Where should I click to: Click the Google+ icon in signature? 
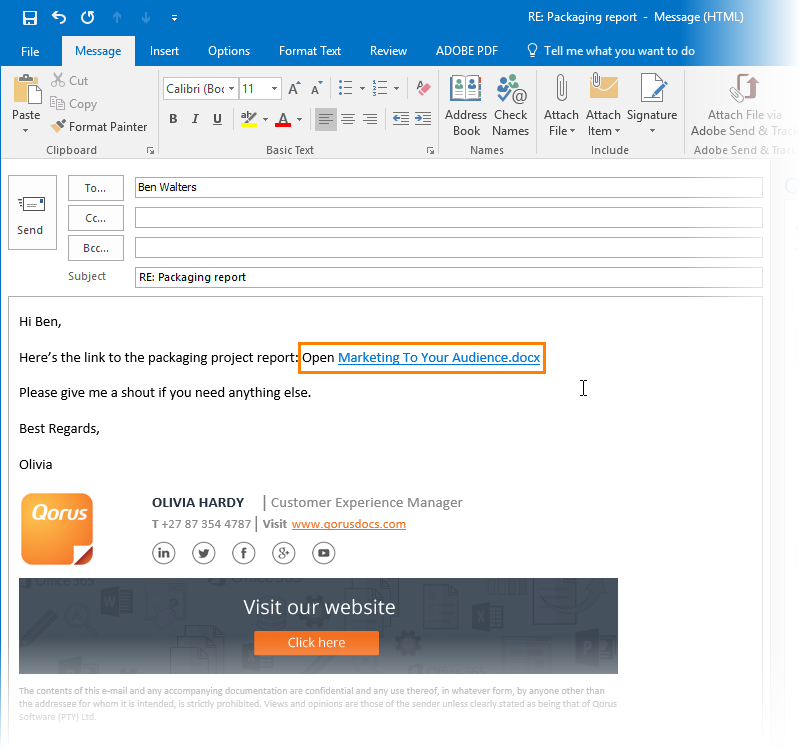284,553
